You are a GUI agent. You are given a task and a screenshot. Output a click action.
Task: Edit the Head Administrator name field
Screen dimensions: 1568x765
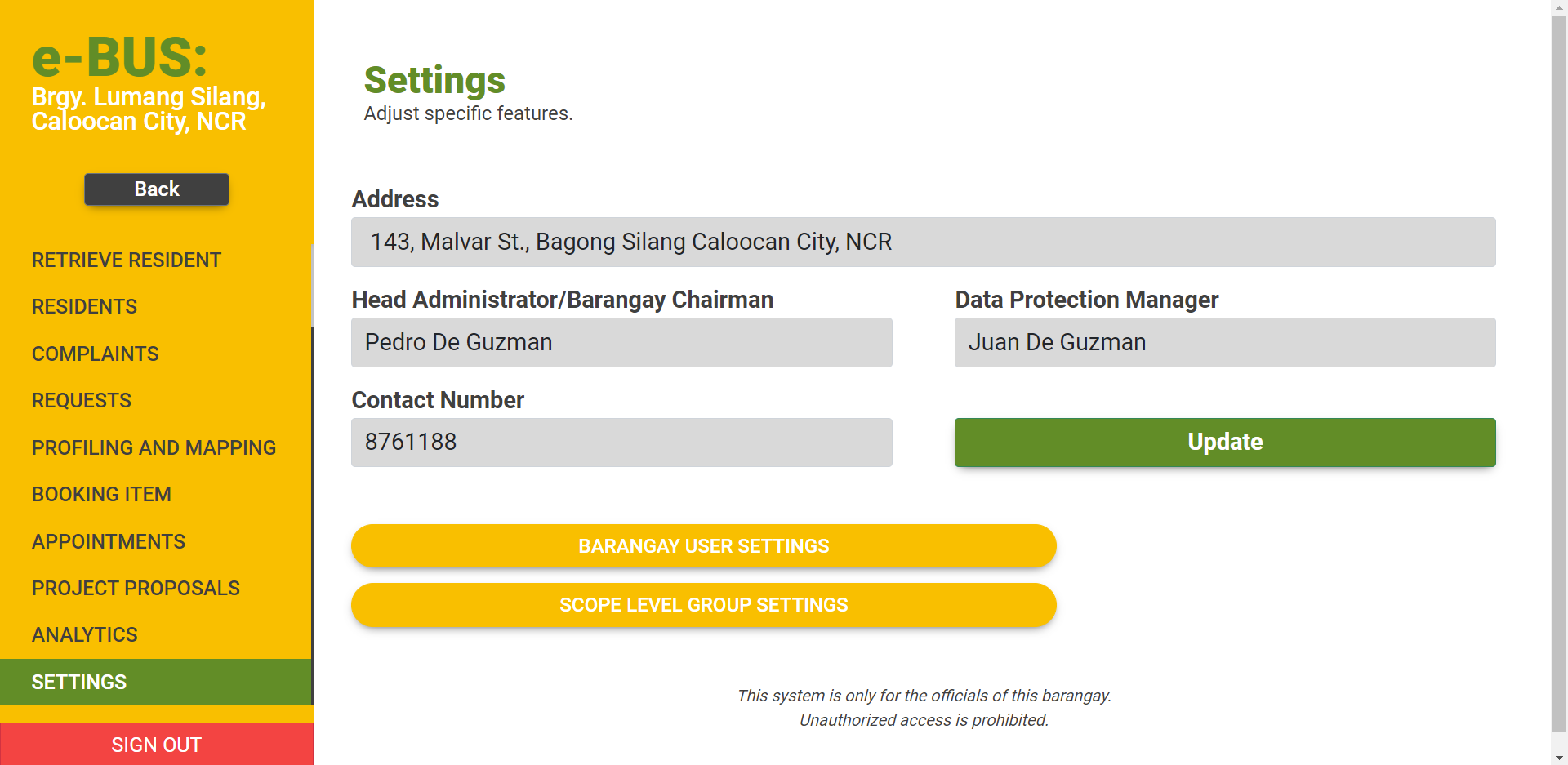point(621,343)
